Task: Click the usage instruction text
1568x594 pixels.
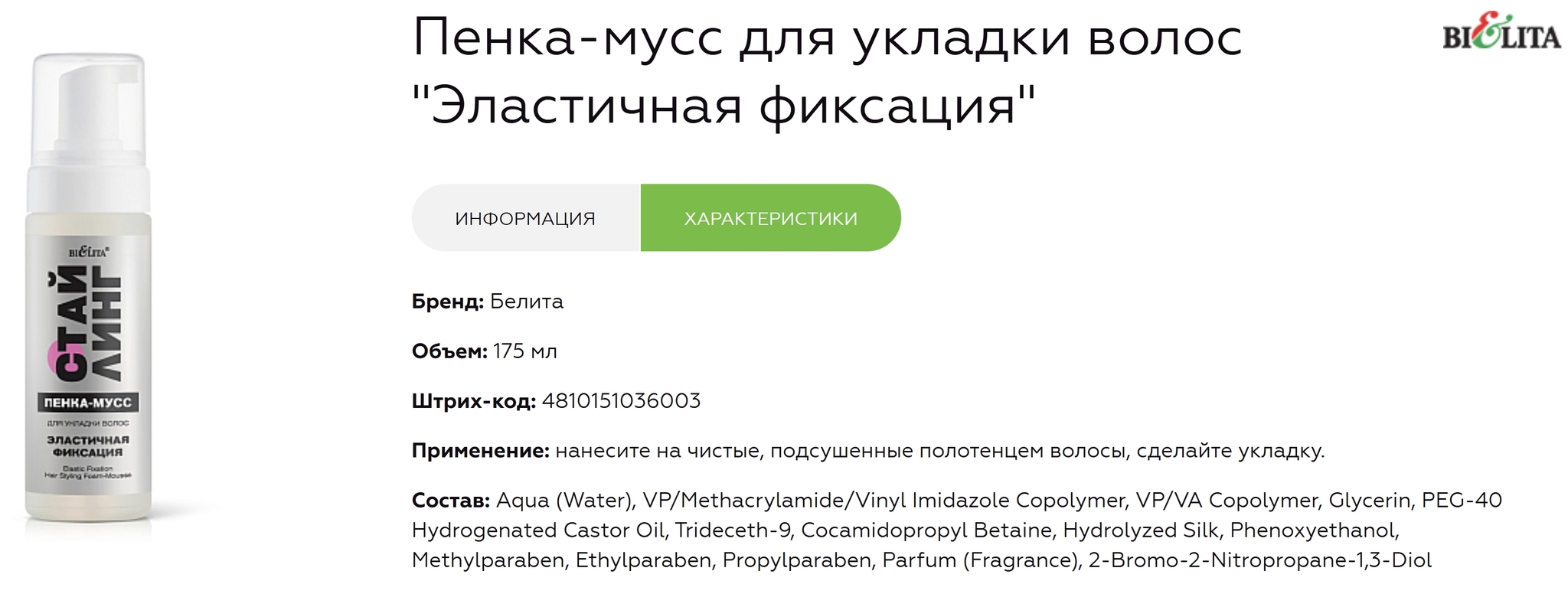Action: pyautogui.click(x=940, y=451)
